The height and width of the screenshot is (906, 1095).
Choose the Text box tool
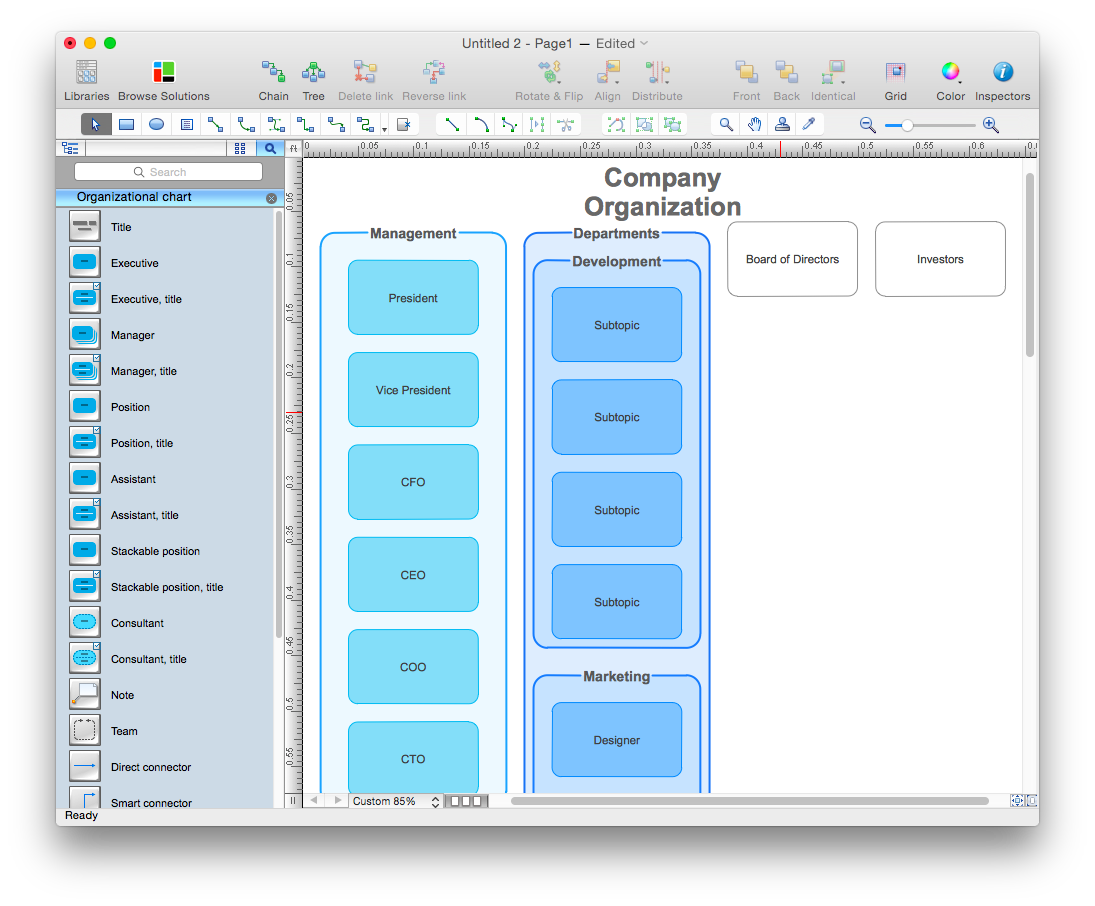pos(186,124)
